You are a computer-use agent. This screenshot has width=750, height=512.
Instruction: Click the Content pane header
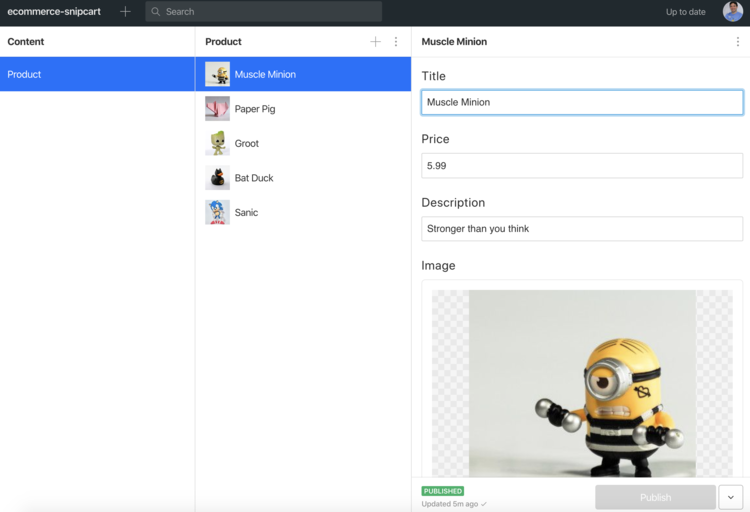(x=26, y=42)
